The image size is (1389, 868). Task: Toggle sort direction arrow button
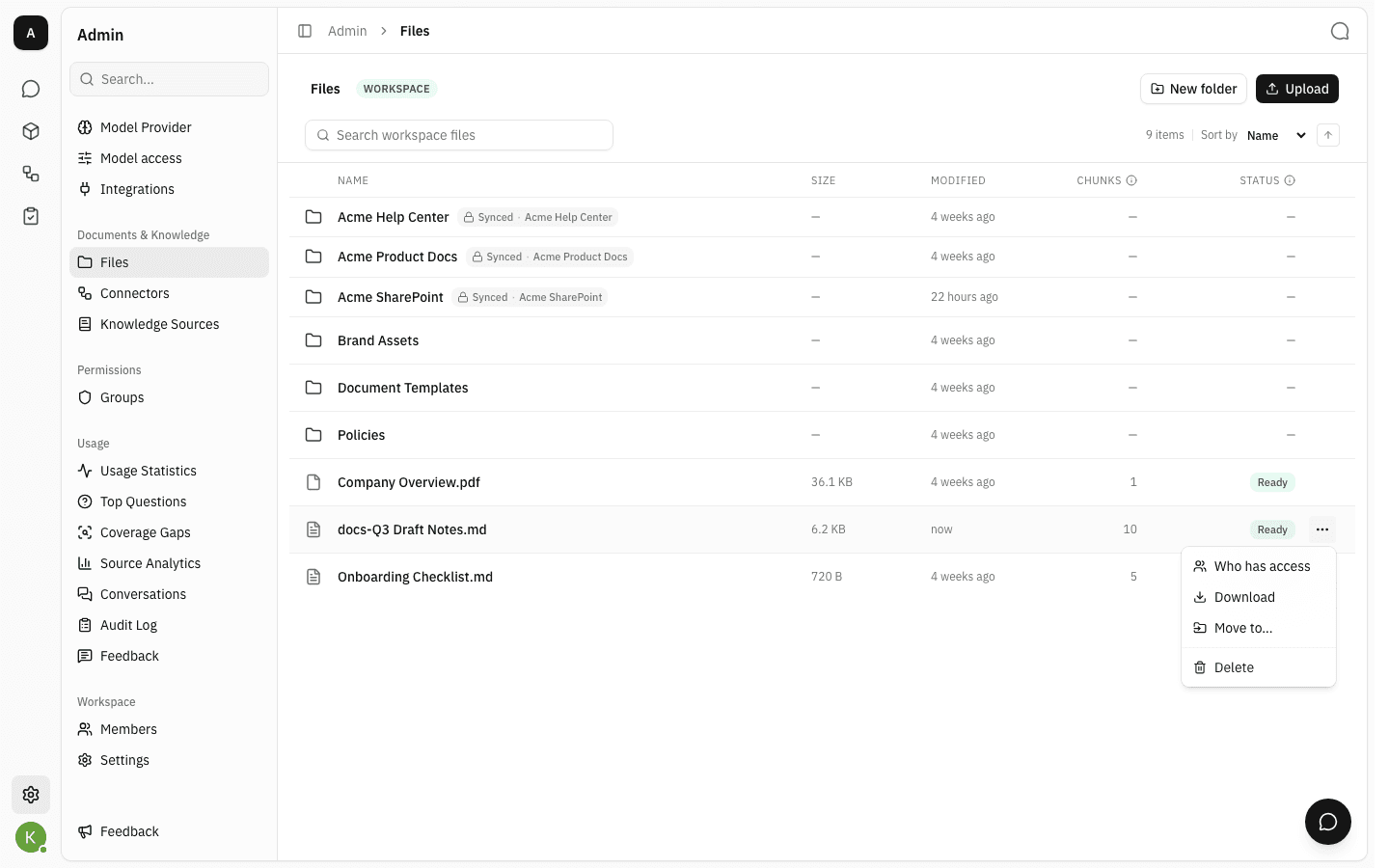point(1328,135)
